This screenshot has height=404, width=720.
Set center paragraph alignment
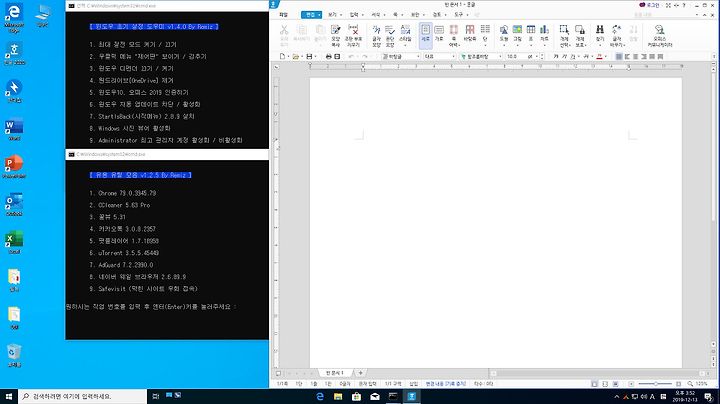(636, 56)
